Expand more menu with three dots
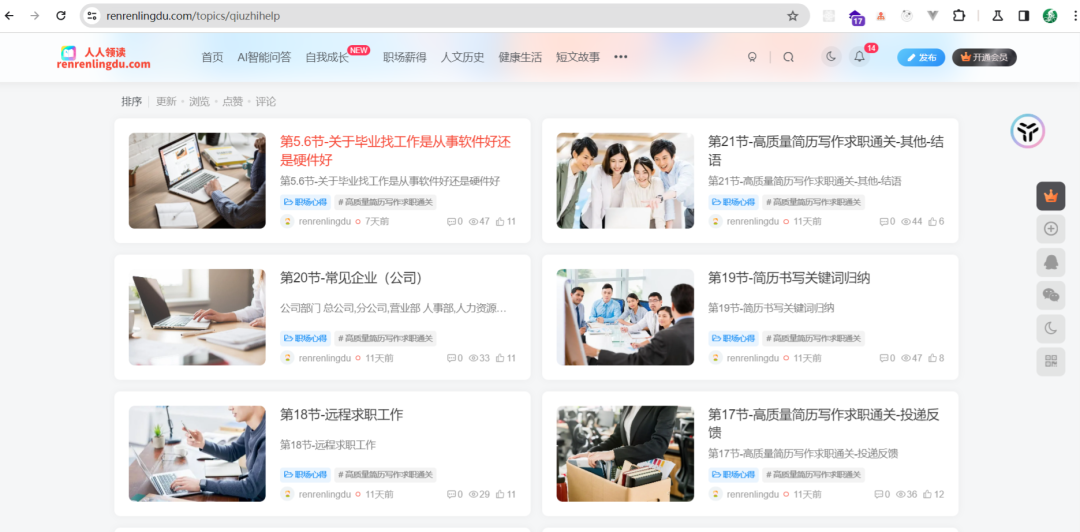This screenshot has width=1080, height=532. click(621, 57)
